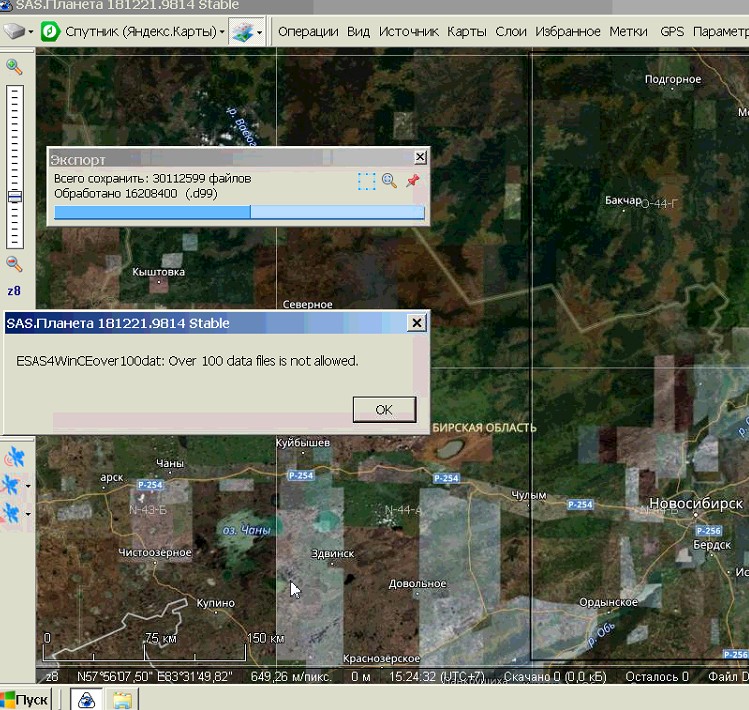Click the Пуск start button
Viewport: 749px width, 710px height.
coord(26,699)
